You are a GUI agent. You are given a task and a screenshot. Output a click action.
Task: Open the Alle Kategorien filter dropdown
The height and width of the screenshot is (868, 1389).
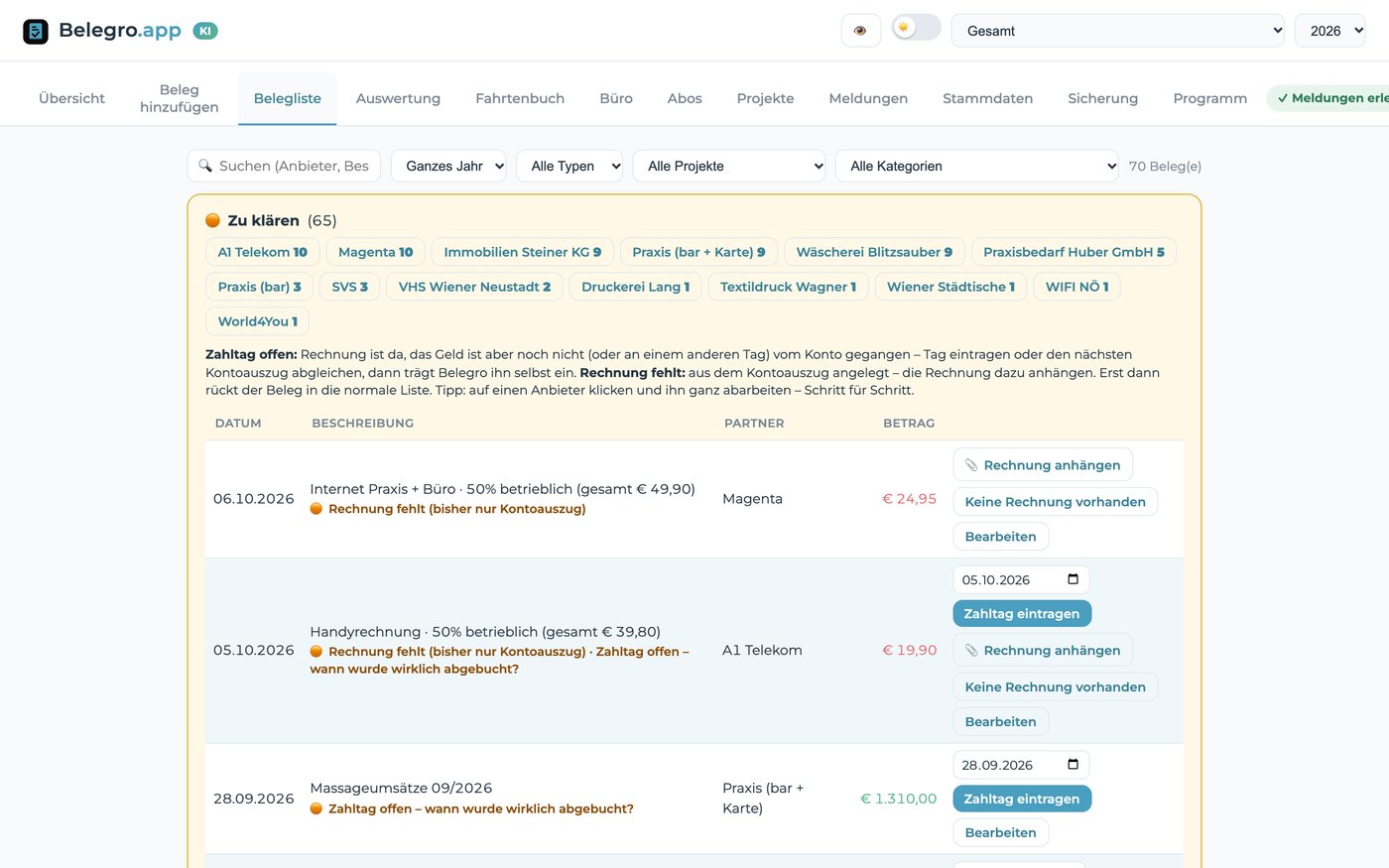click(977, 166)
